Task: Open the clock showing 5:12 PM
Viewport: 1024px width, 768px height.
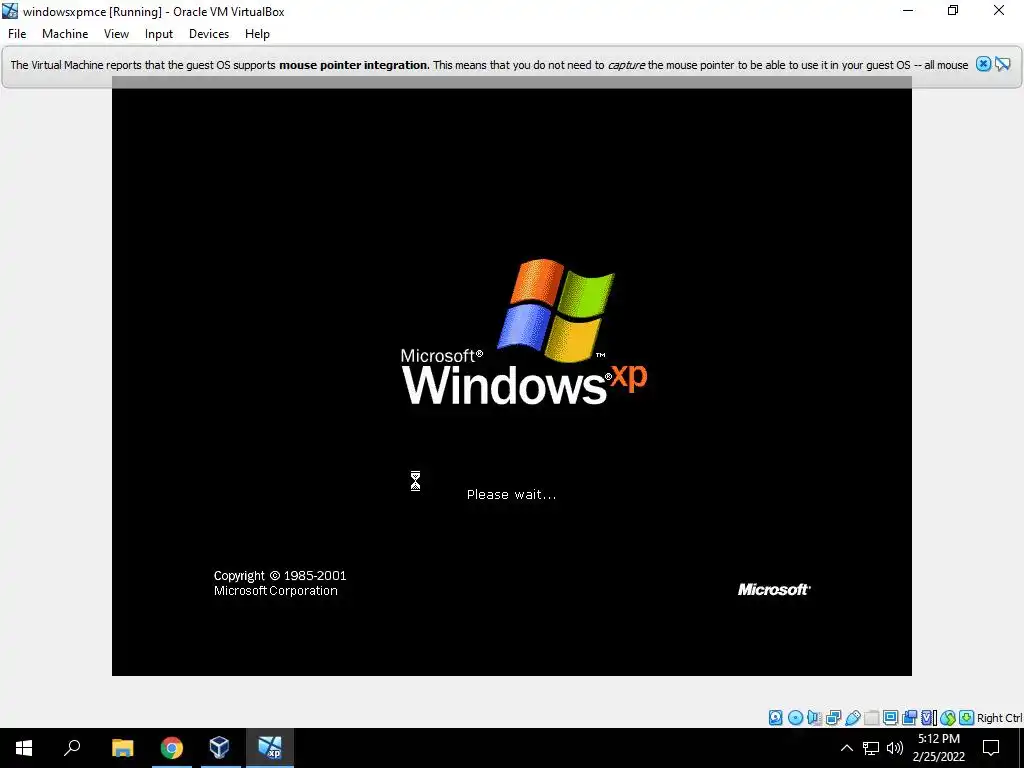Action: [x=938, y=748]
